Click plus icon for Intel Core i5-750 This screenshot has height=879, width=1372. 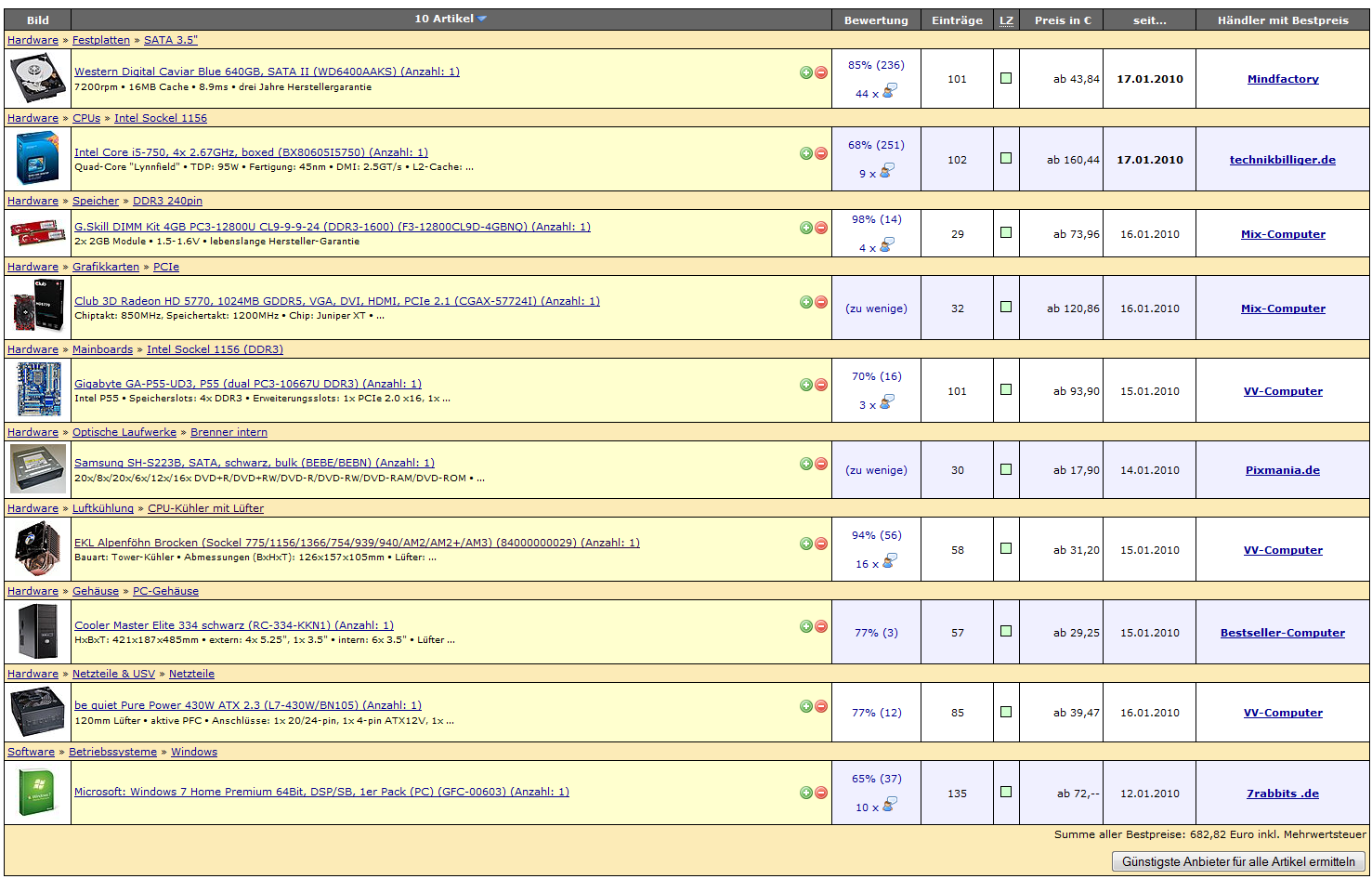click(x=806, y=153)
